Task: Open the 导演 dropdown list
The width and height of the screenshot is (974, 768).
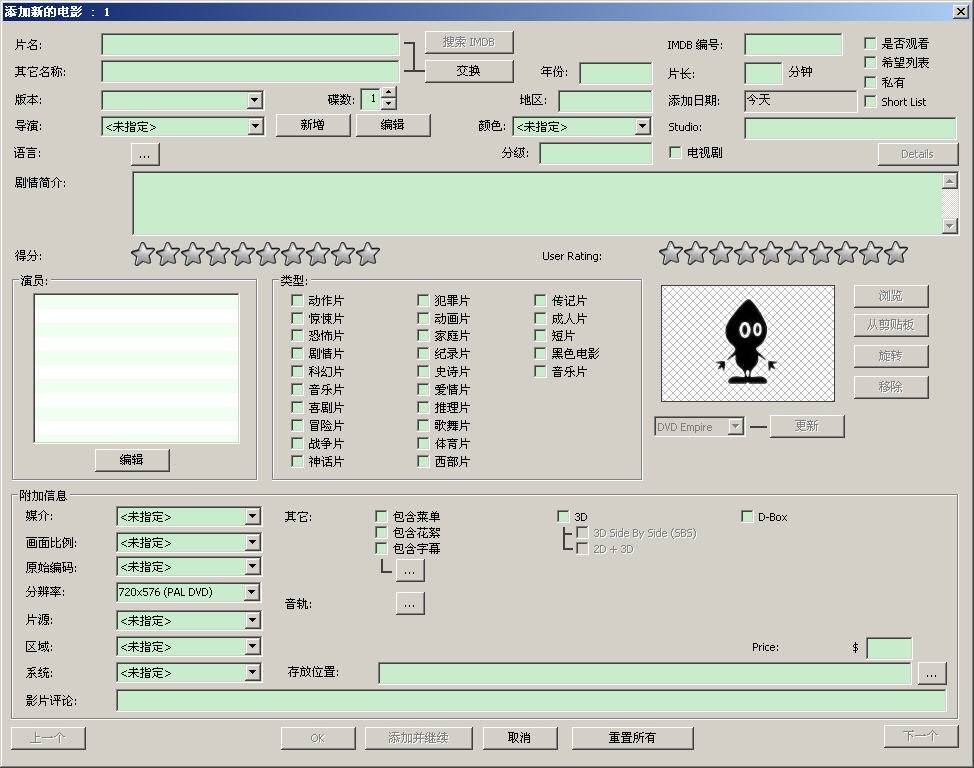Action: coord(255,126)
